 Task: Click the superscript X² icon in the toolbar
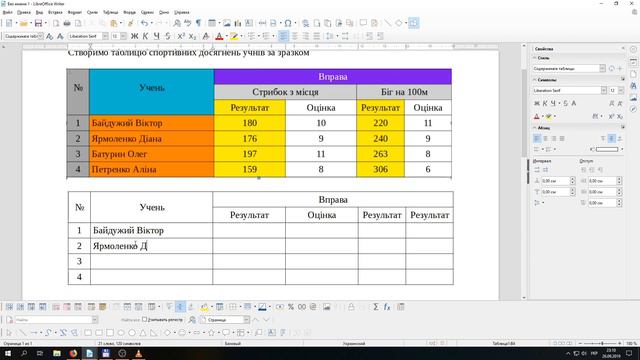pyautogui.click(x=181, y=36)
